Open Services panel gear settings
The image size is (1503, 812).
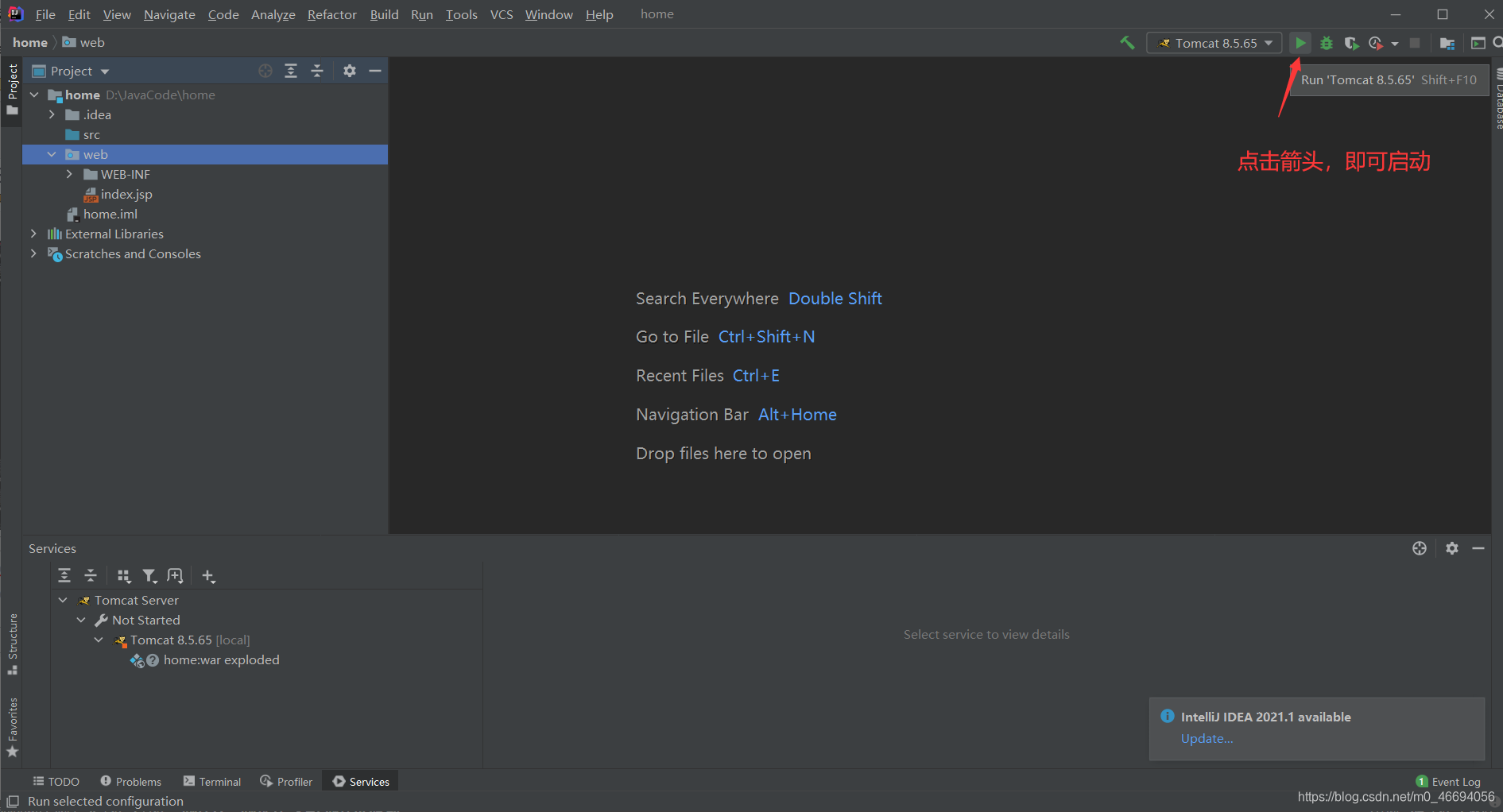[1452, 548]
